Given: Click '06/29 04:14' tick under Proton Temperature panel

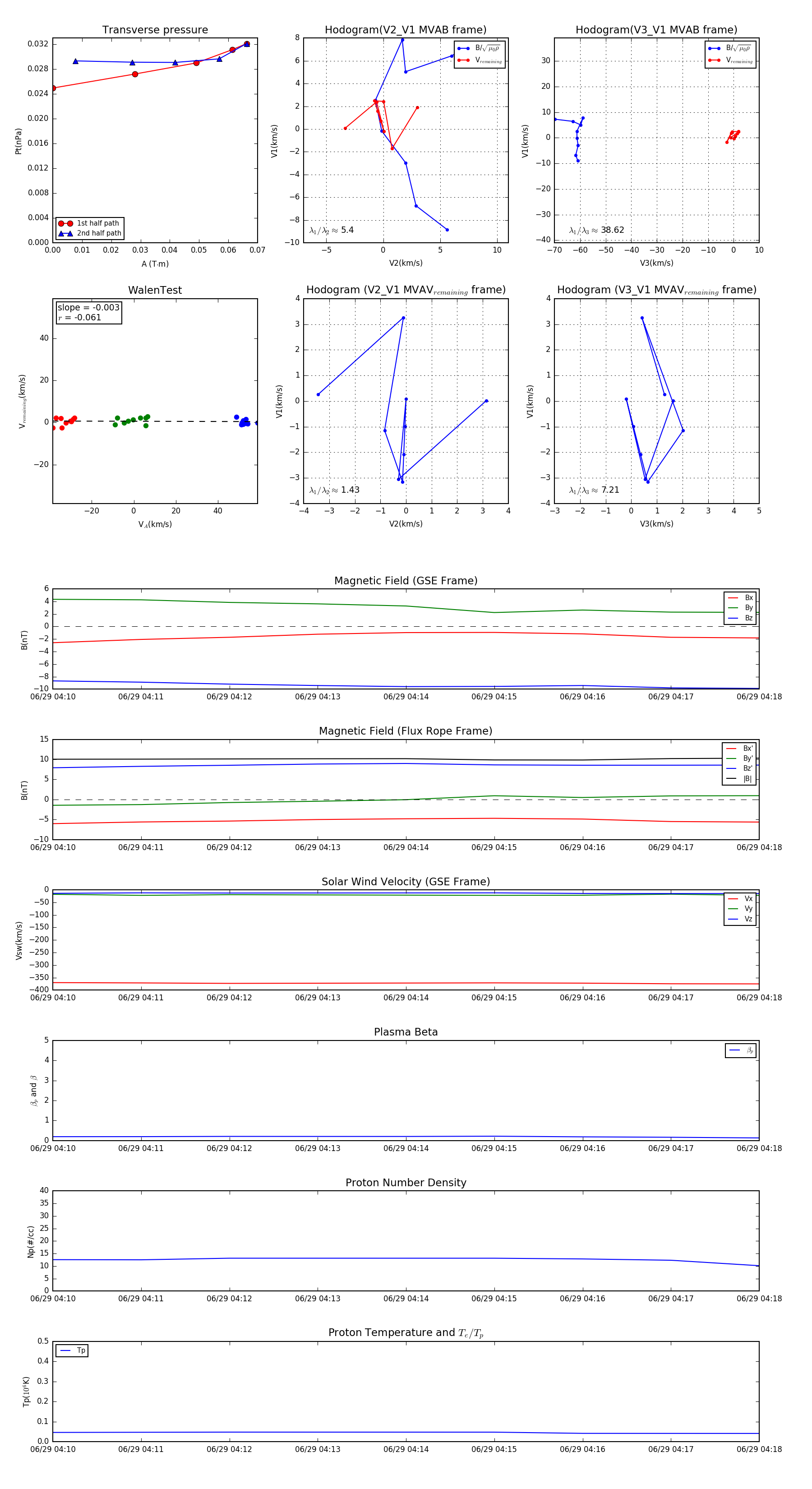Looking at the screenshot, I should tap(406, 1449).
